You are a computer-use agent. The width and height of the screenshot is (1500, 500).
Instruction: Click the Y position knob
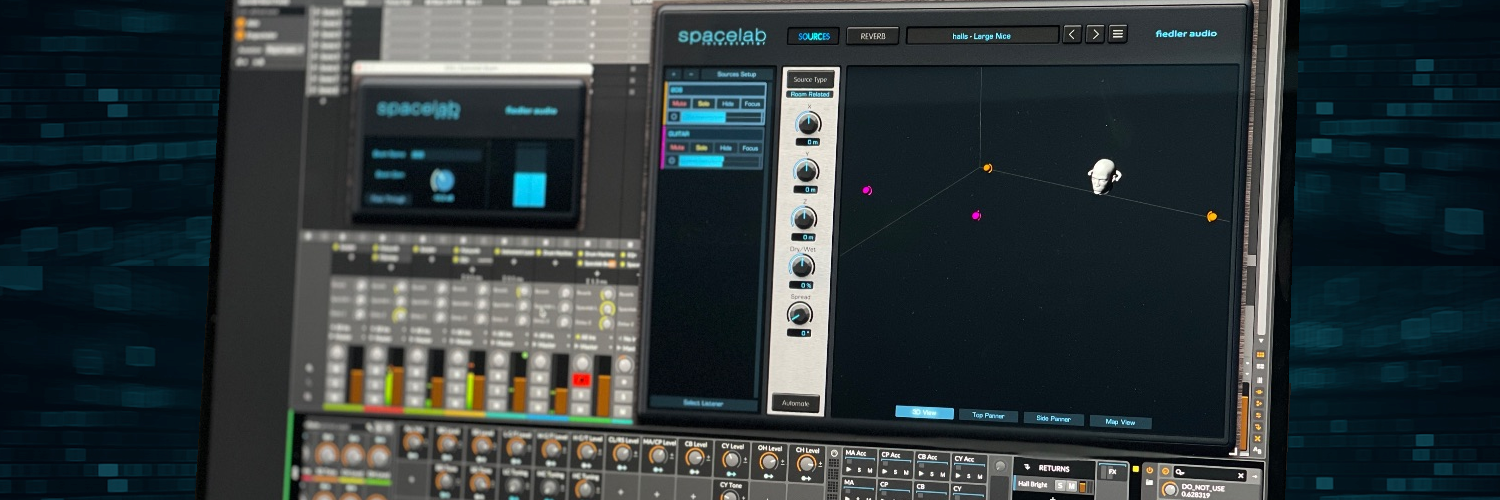click(806, 171)
